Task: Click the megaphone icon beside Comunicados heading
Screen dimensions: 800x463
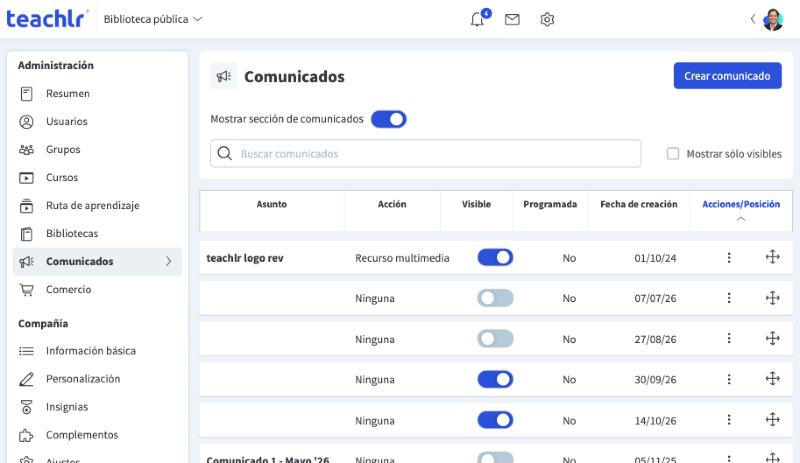Action: pos(223,77)
